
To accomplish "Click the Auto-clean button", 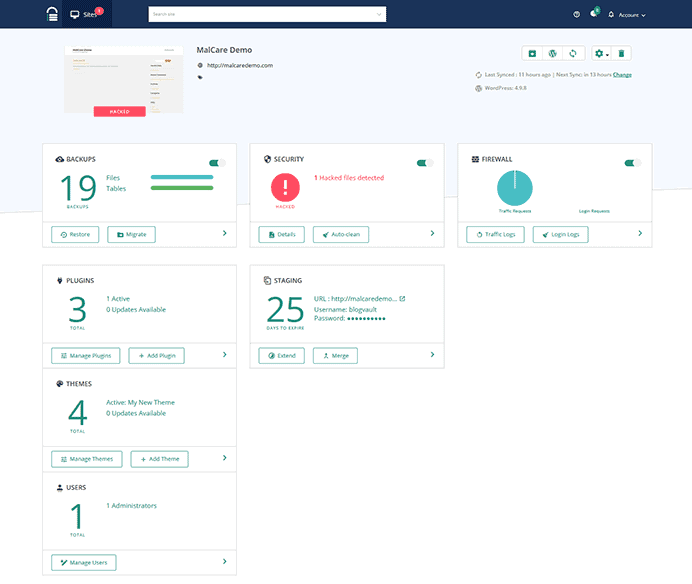I will coord(341,234).
